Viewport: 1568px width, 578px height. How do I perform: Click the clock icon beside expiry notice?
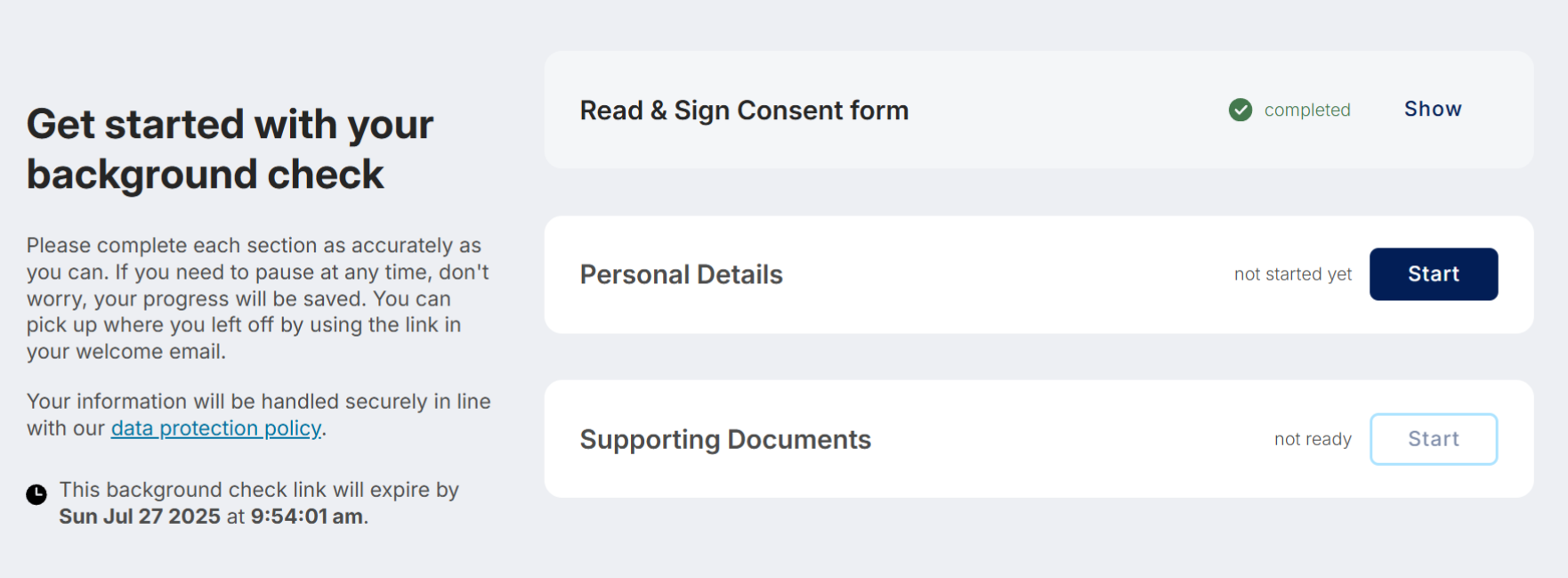coord(36,494)
